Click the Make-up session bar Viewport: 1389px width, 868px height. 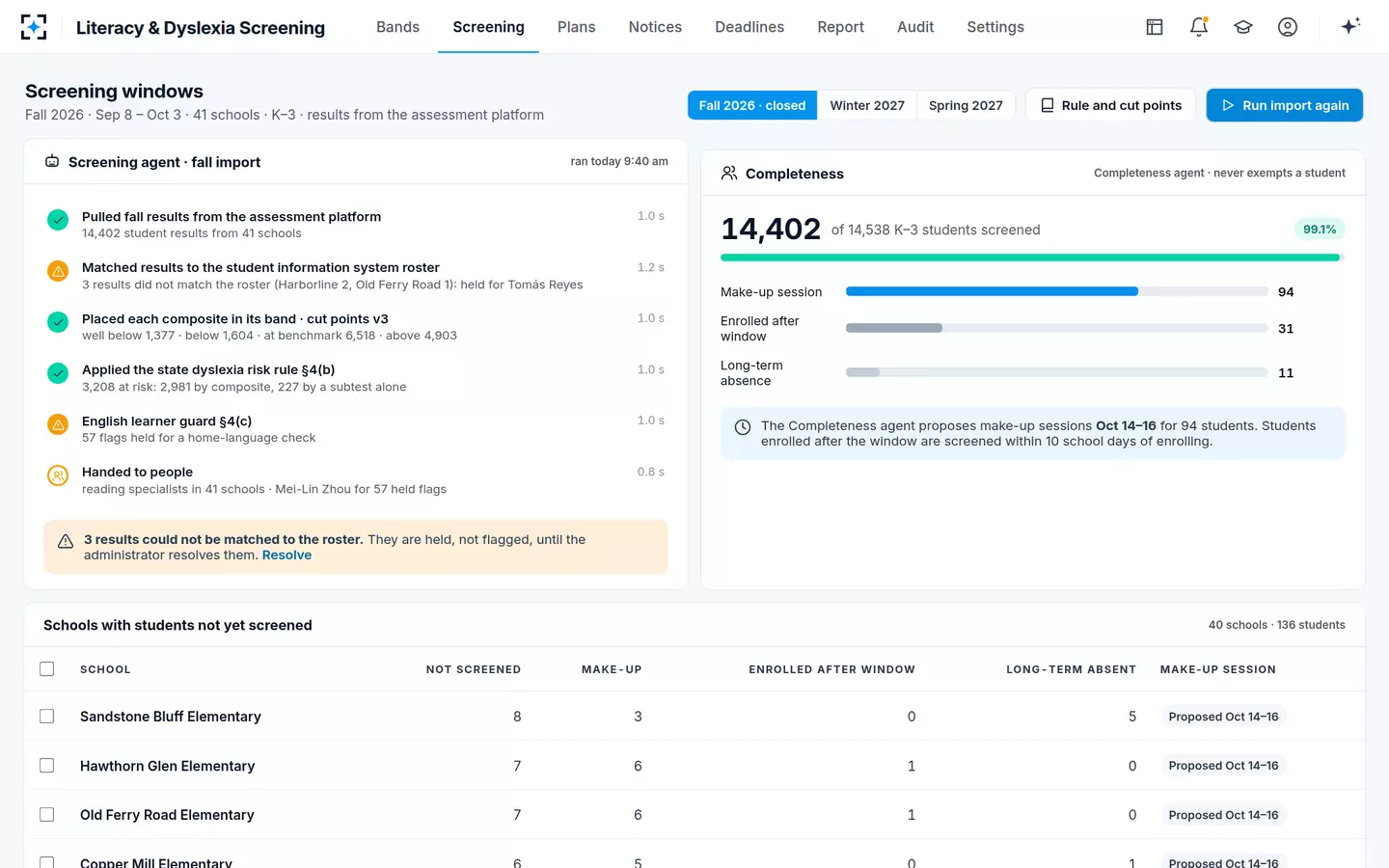click(x=1056, y=291)
